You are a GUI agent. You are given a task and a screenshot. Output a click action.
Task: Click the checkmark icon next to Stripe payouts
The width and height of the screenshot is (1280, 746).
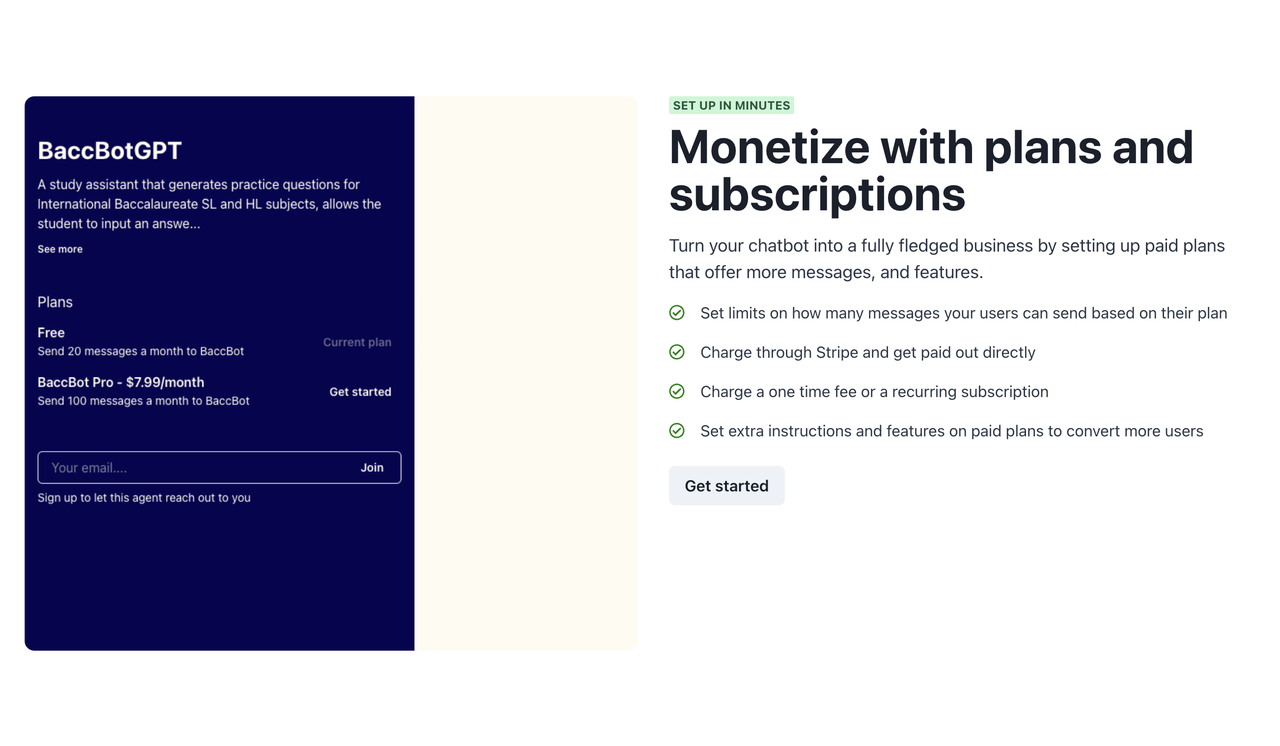pos(677,352)
